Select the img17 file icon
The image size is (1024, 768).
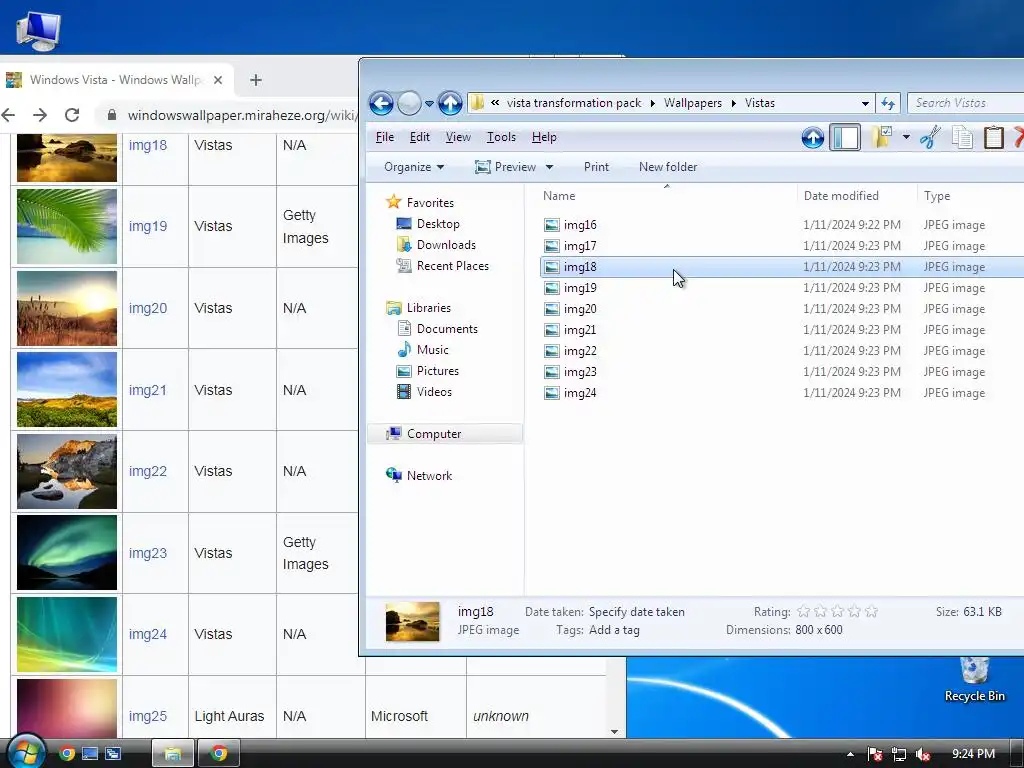[552, 246]
